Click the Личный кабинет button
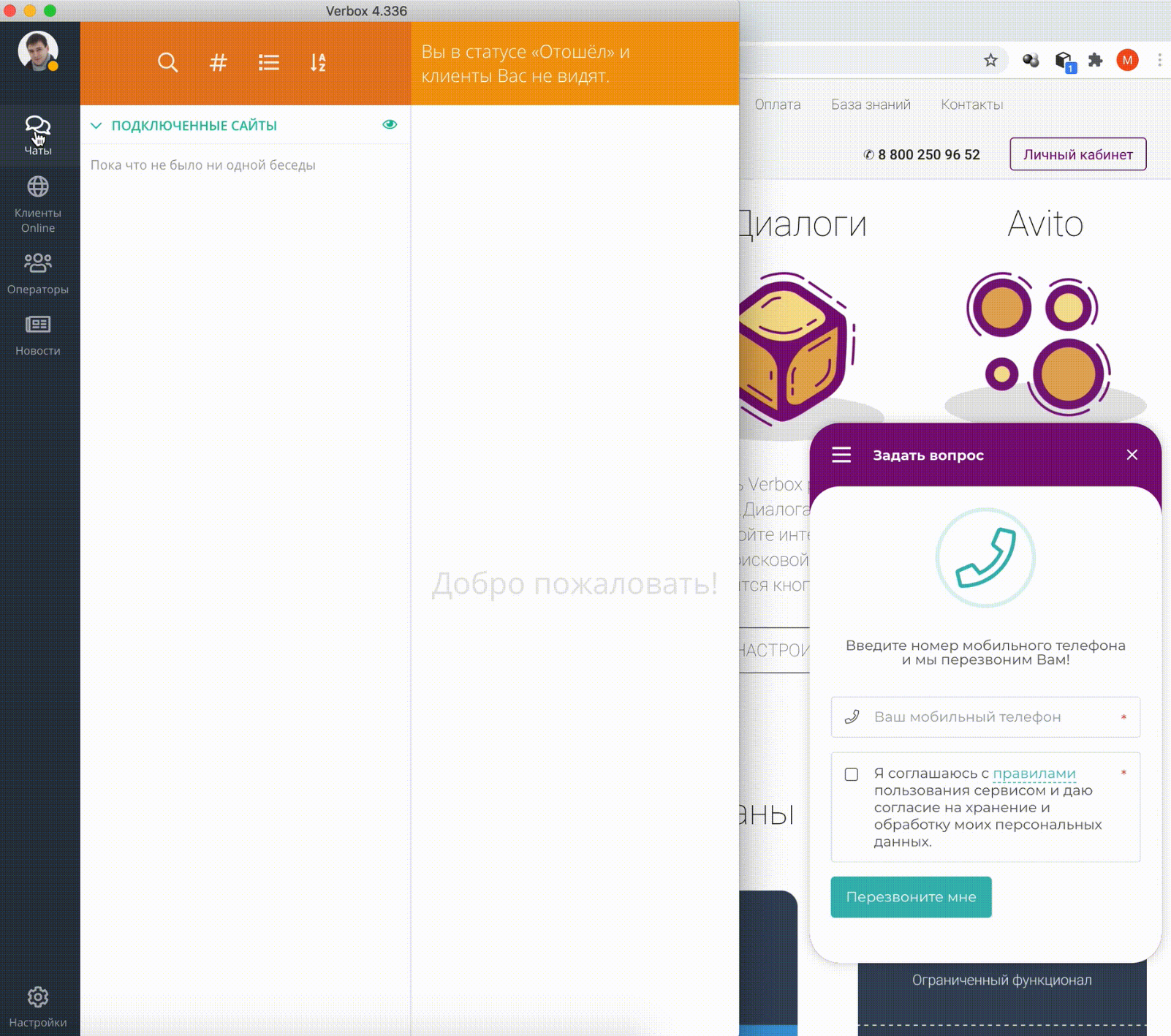The width and height of the screenshot is (1171, 1036). [1077, 154]
